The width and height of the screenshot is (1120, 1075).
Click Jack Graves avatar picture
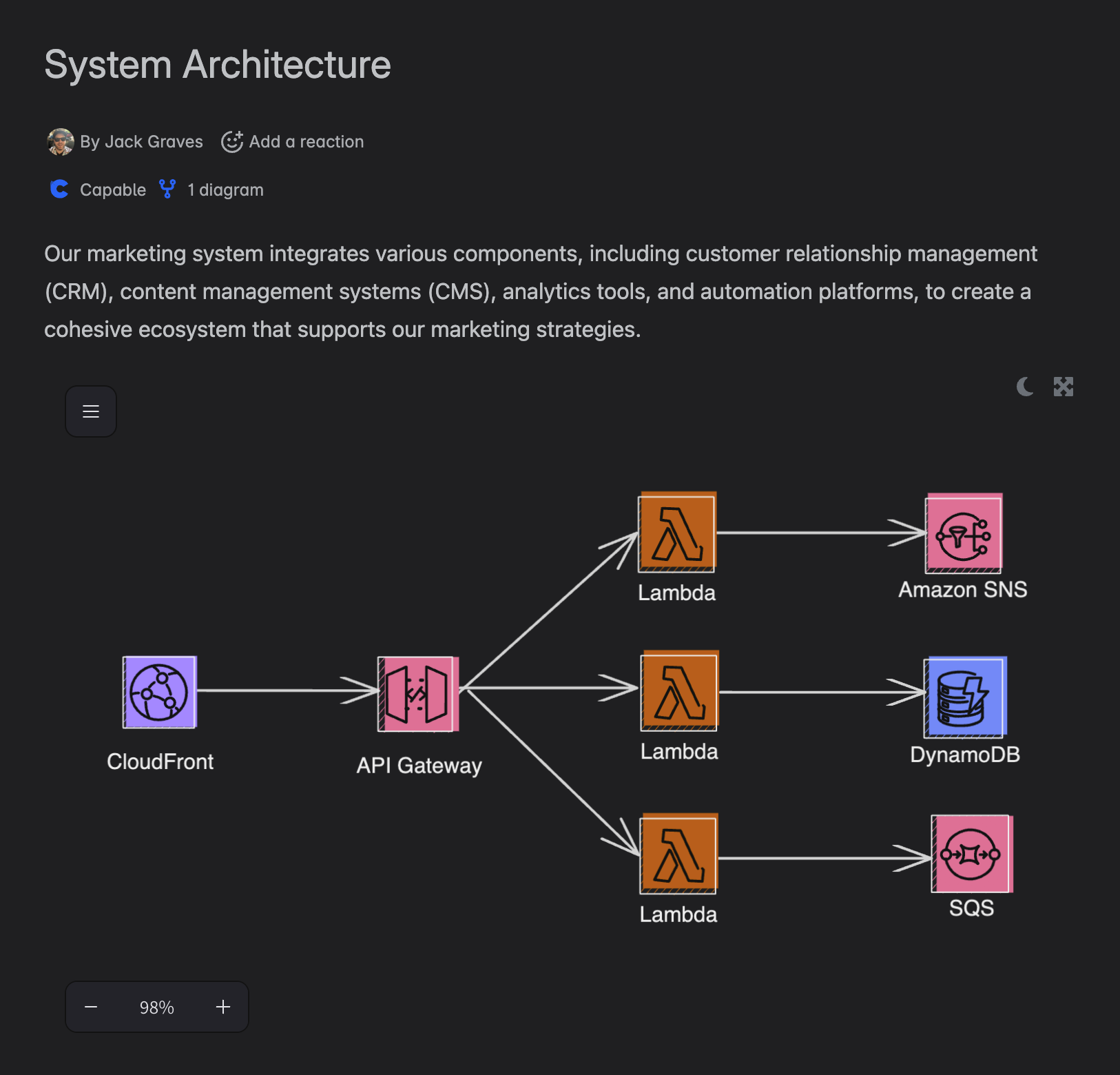point(61,142)
